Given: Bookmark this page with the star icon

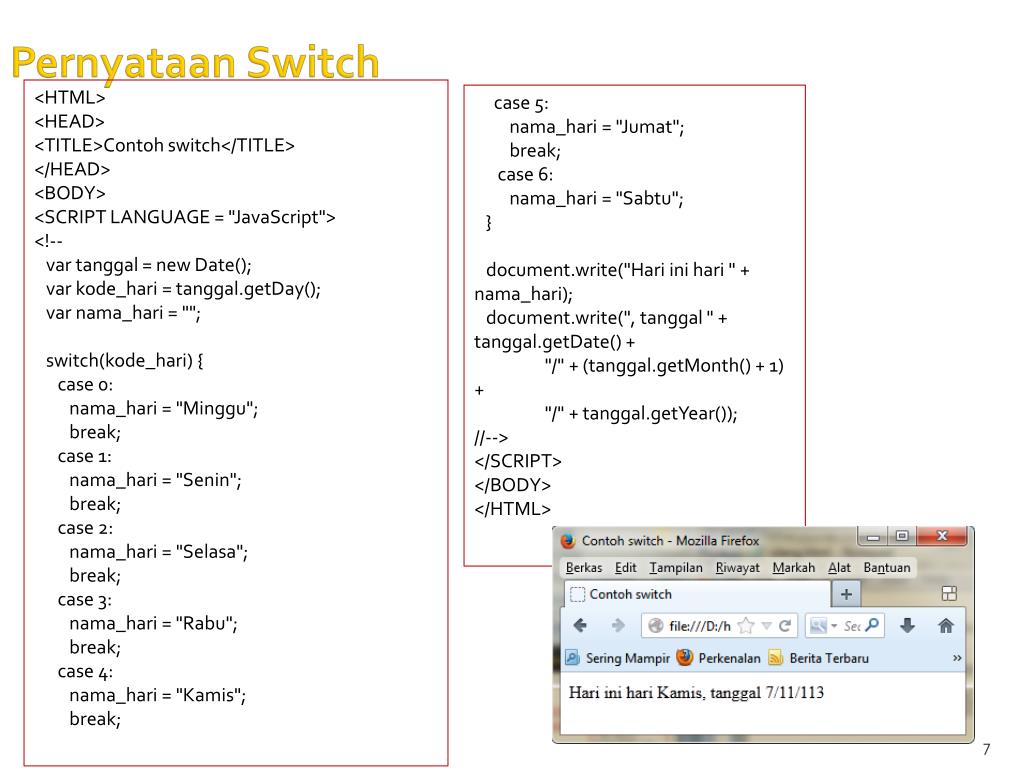Looking at the screenshot, I should (745, 626).
